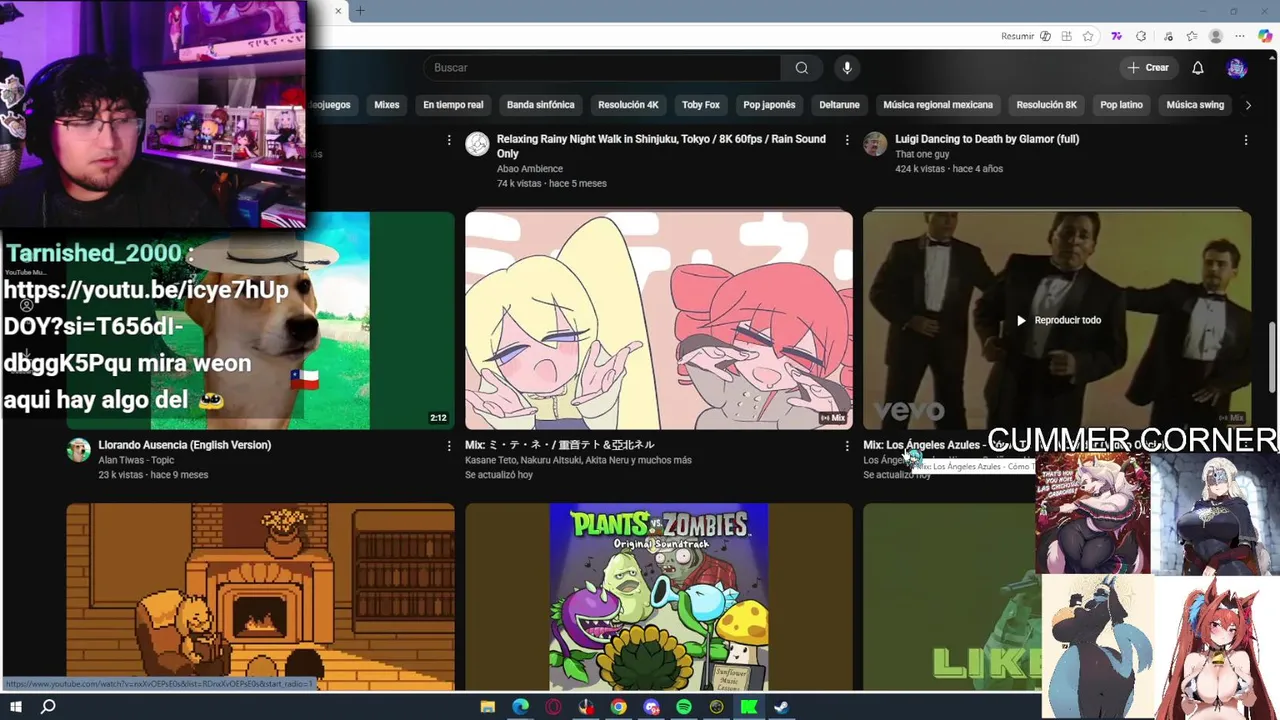Image resolution: width=1280 pixels, height=720 pixels.
Task: Select the Música regional mexicana chip
Action: point(938,105)
